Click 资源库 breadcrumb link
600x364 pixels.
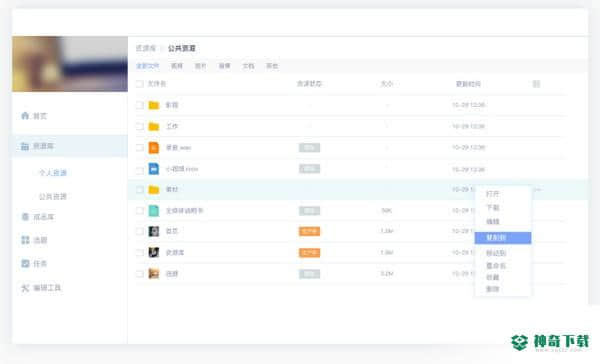(x=146, y=48)
